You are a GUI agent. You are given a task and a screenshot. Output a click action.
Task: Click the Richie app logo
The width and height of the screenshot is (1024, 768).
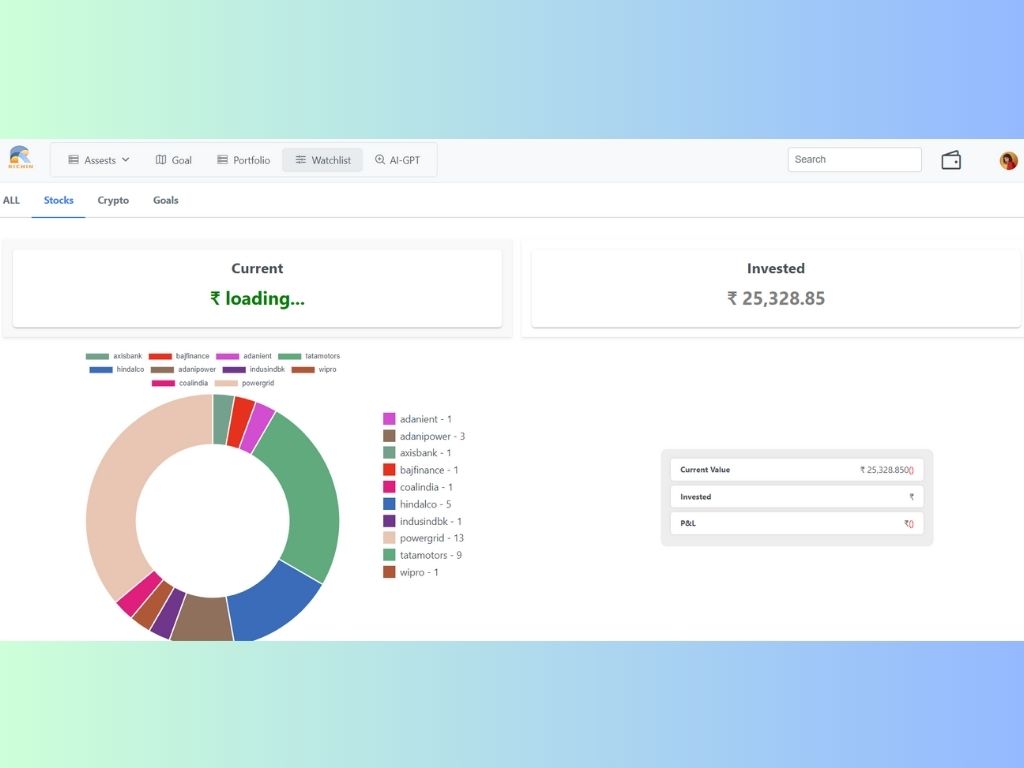click(20, 158)
